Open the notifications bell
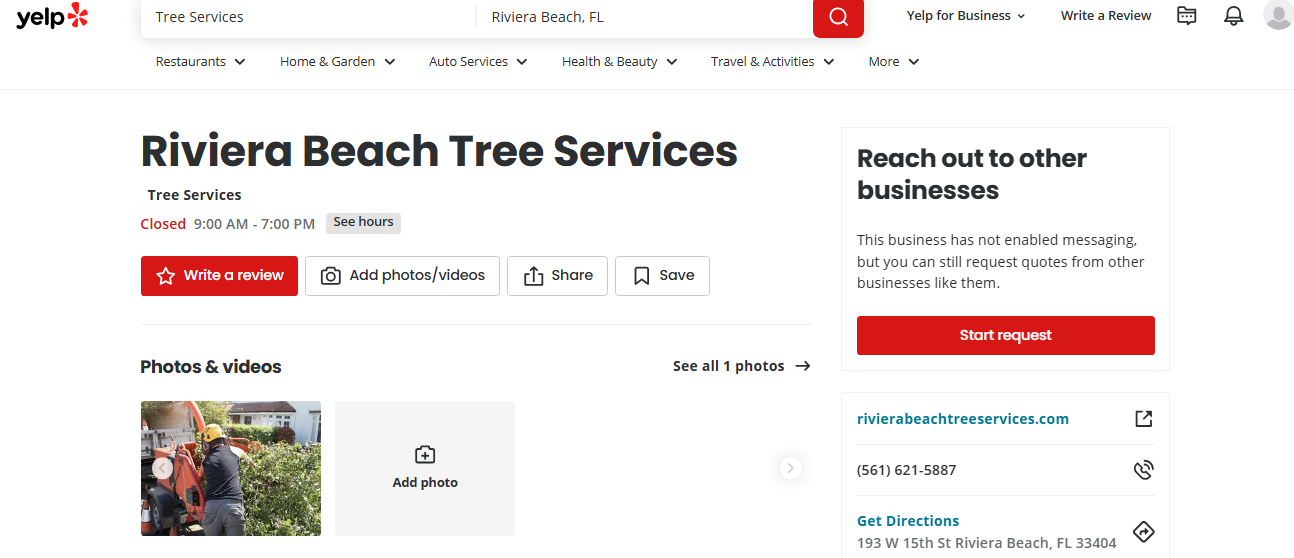This screenshot has height=558, width=1294. [x=1234, y=15]
